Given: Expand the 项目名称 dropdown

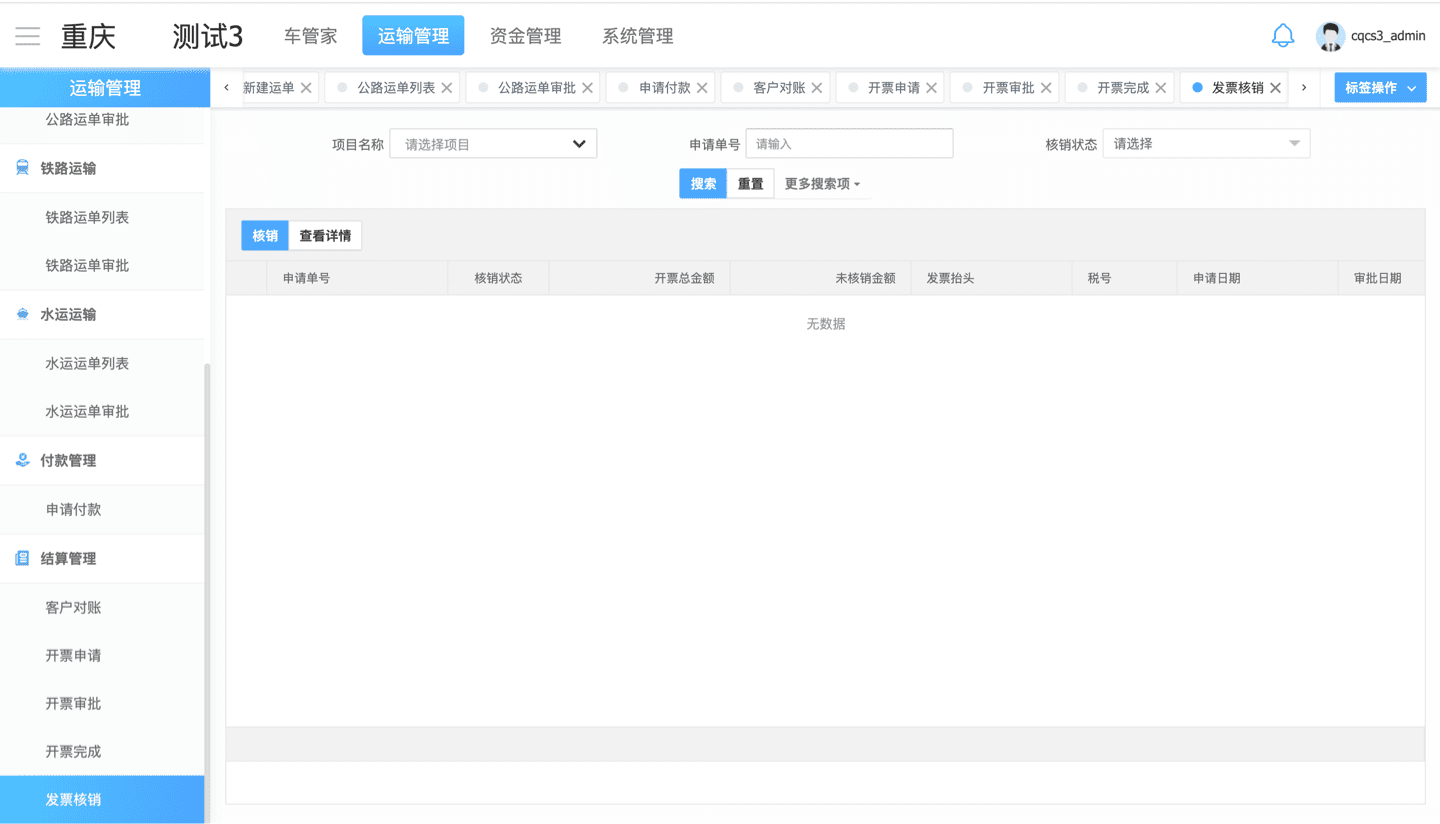Looking at the screenshot, I should pos(493,144).
